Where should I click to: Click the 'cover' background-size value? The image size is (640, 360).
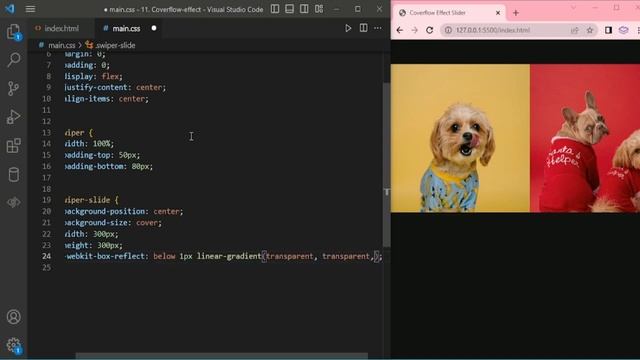click(x=147, y=222)
